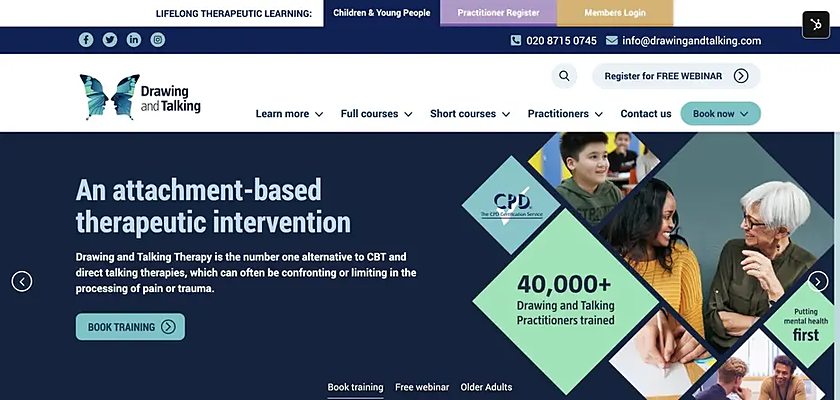This screenshot has width=840, height=400.
Task: Open the Instagram social icon
Action: 158,40
